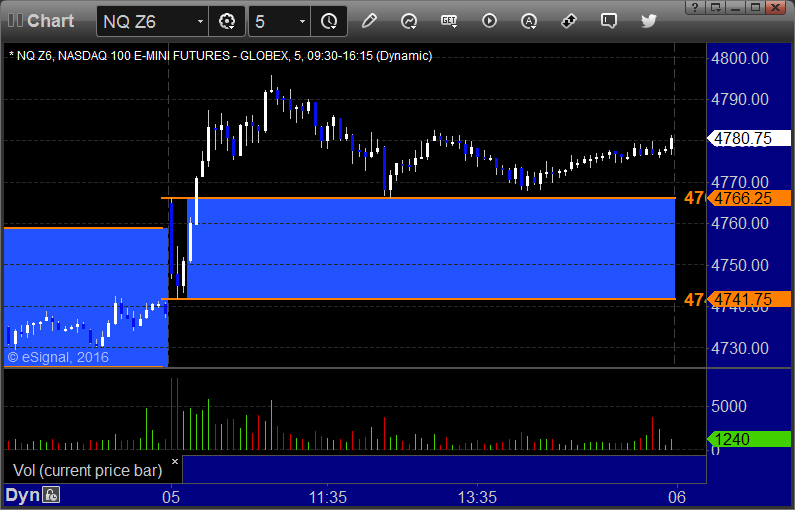This screenshot has height=510, width=795.
Task: Click the 13:35 time axis label
Action: tap(477, 497)
